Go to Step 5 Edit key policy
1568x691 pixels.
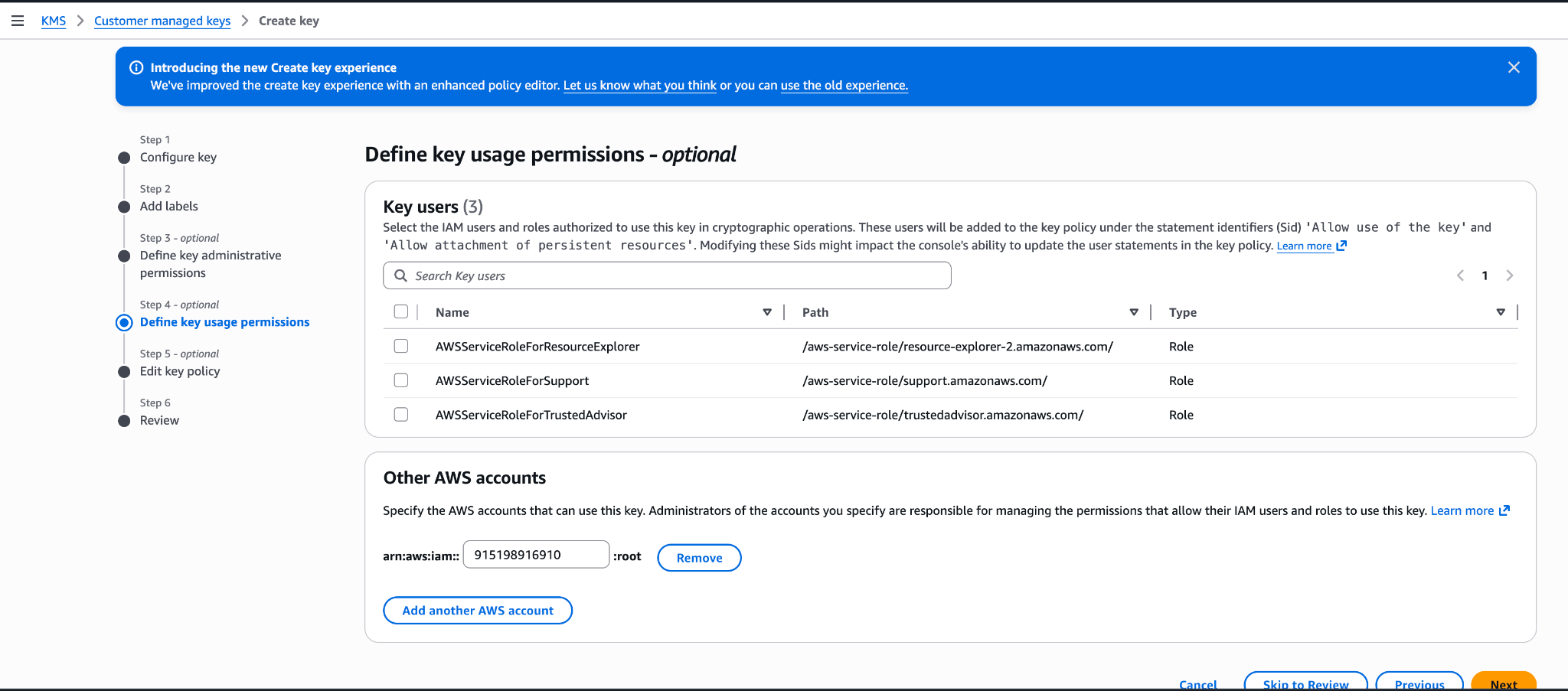[x=180, y=371]
